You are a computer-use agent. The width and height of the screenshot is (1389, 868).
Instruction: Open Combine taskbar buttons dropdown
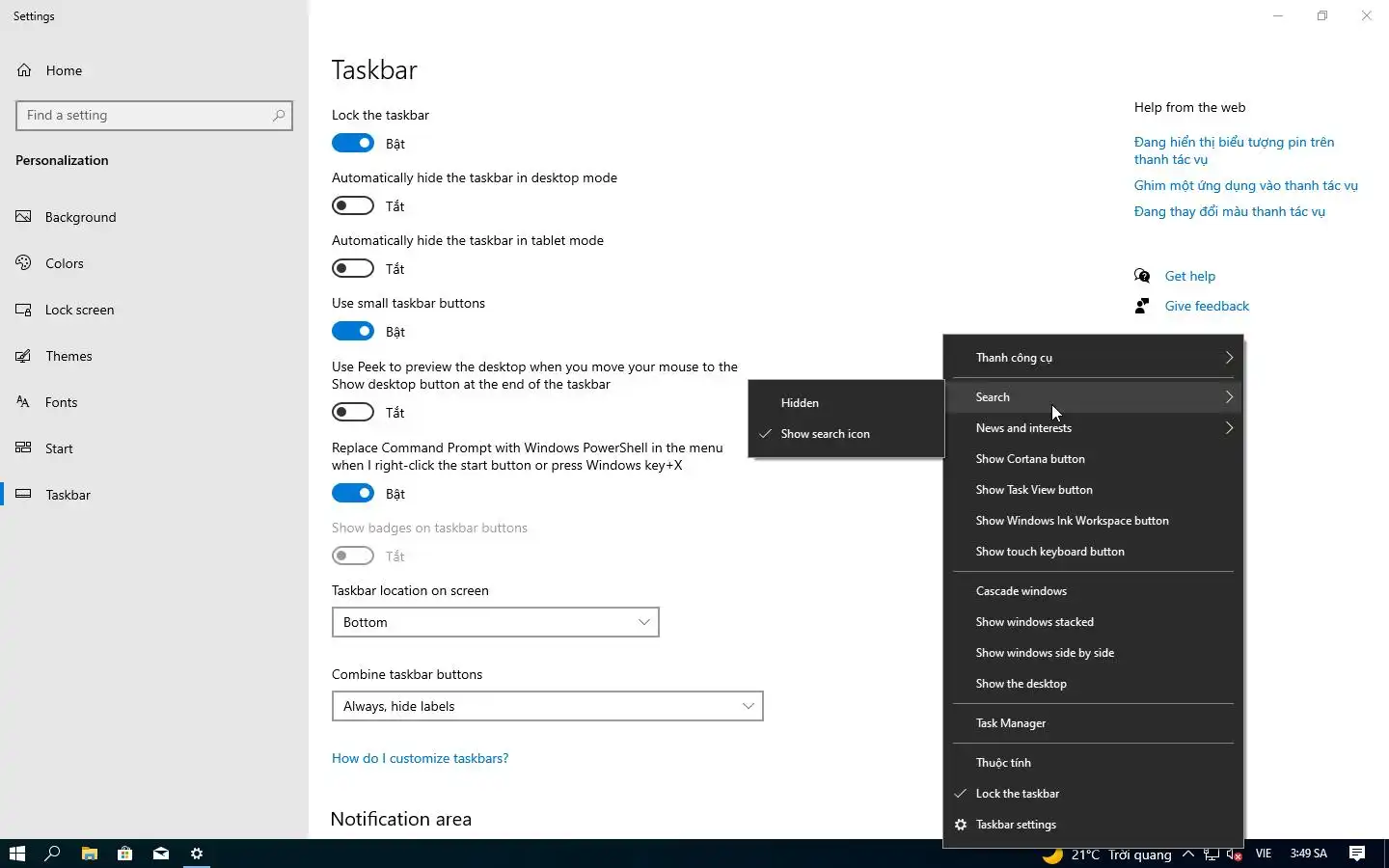tap(548, 706)
